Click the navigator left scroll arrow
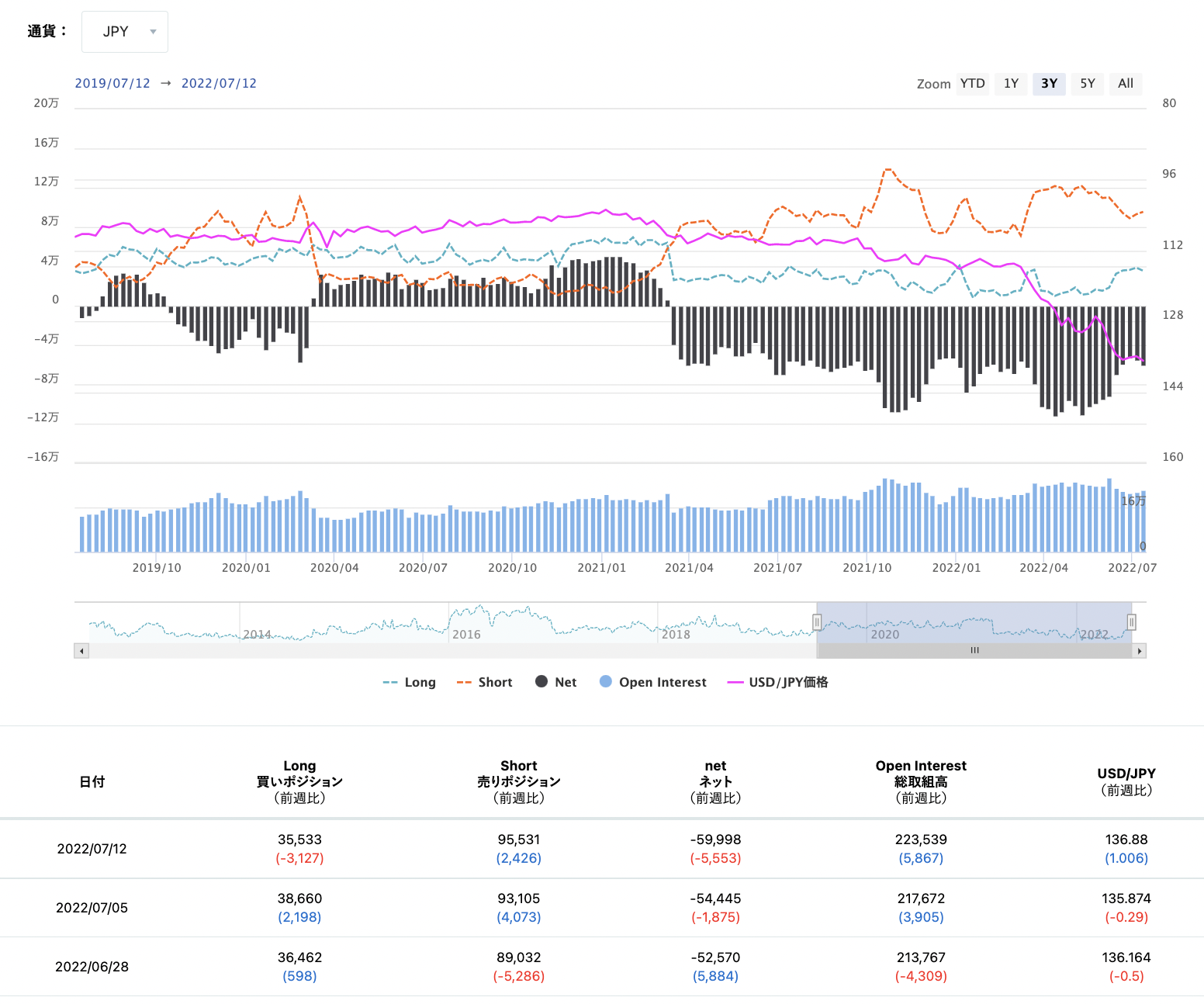The image size is (1204, 1004). 81,651
